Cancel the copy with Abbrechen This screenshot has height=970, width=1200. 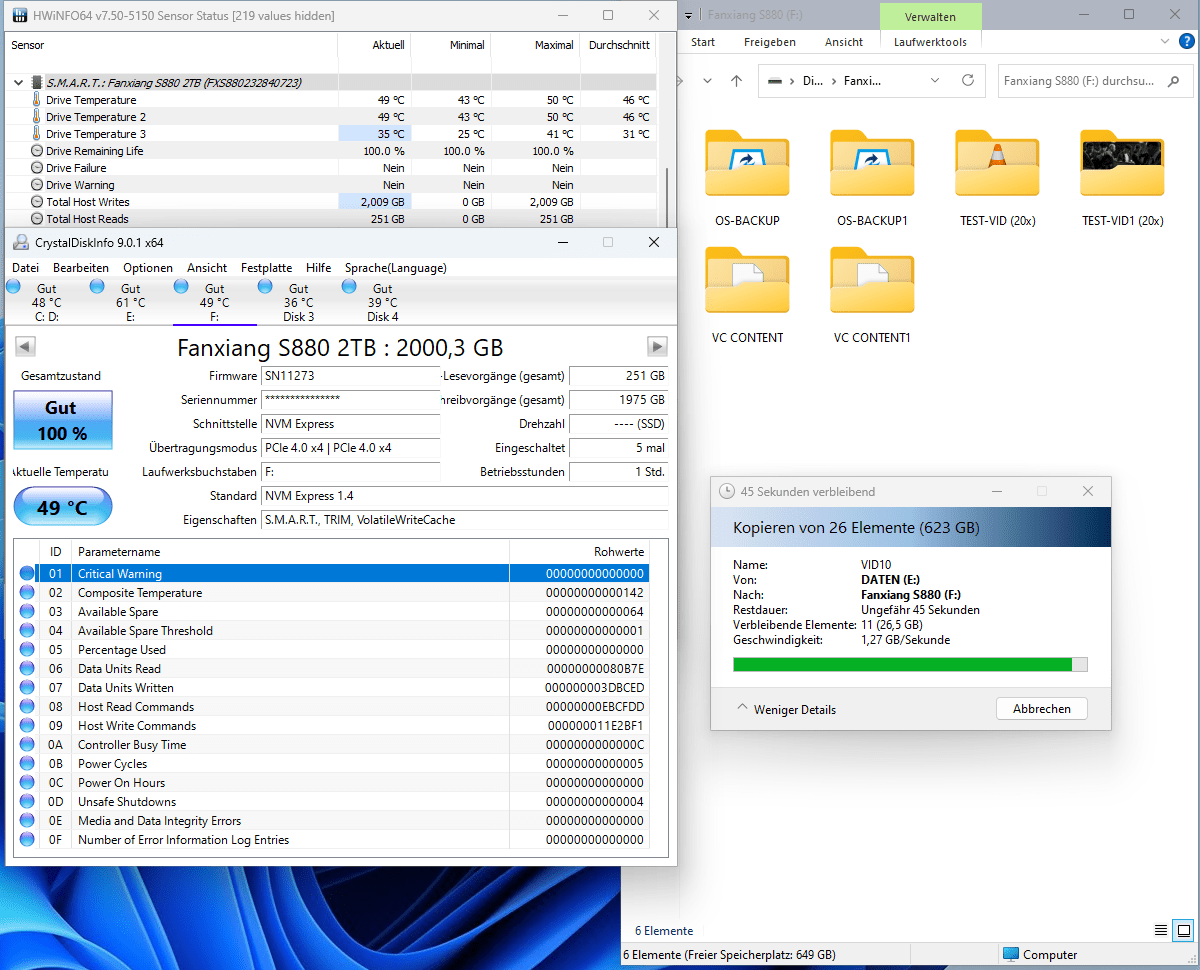coord(1042,709)
